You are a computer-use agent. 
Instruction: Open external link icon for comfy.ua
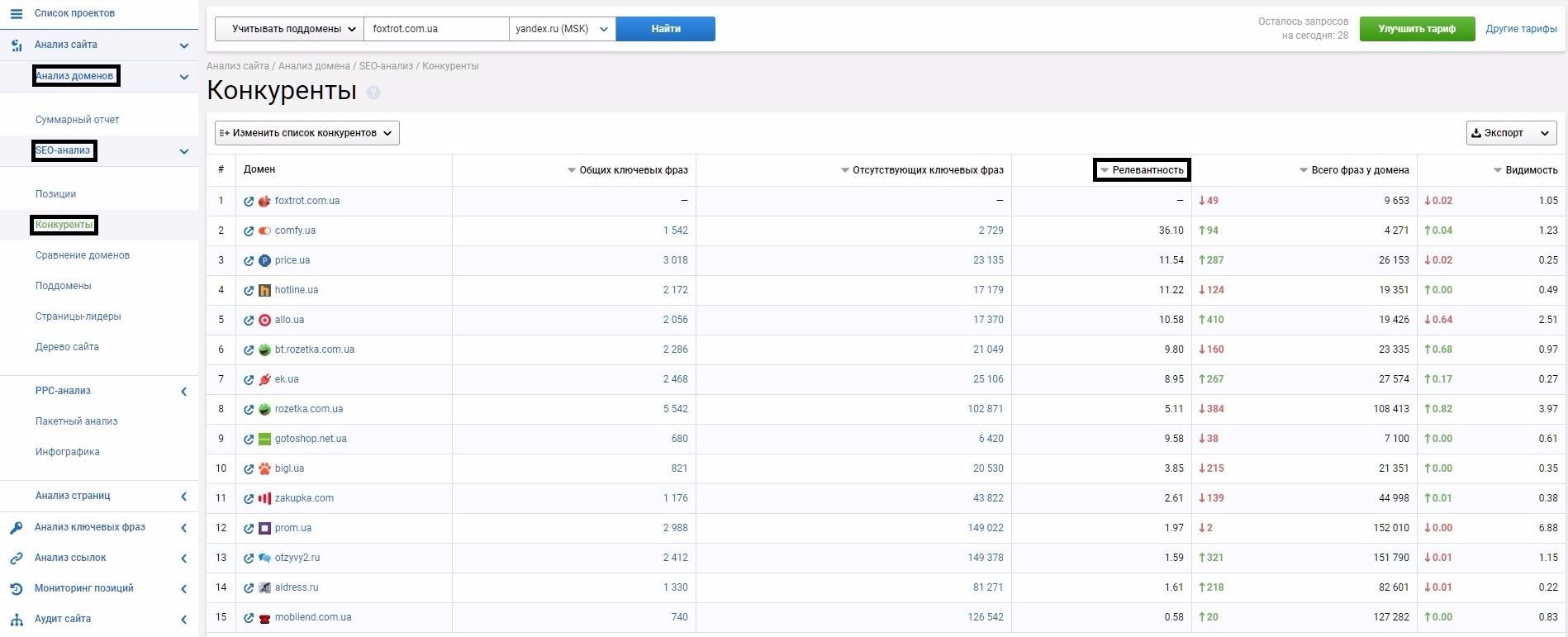[x=249, y=231]
